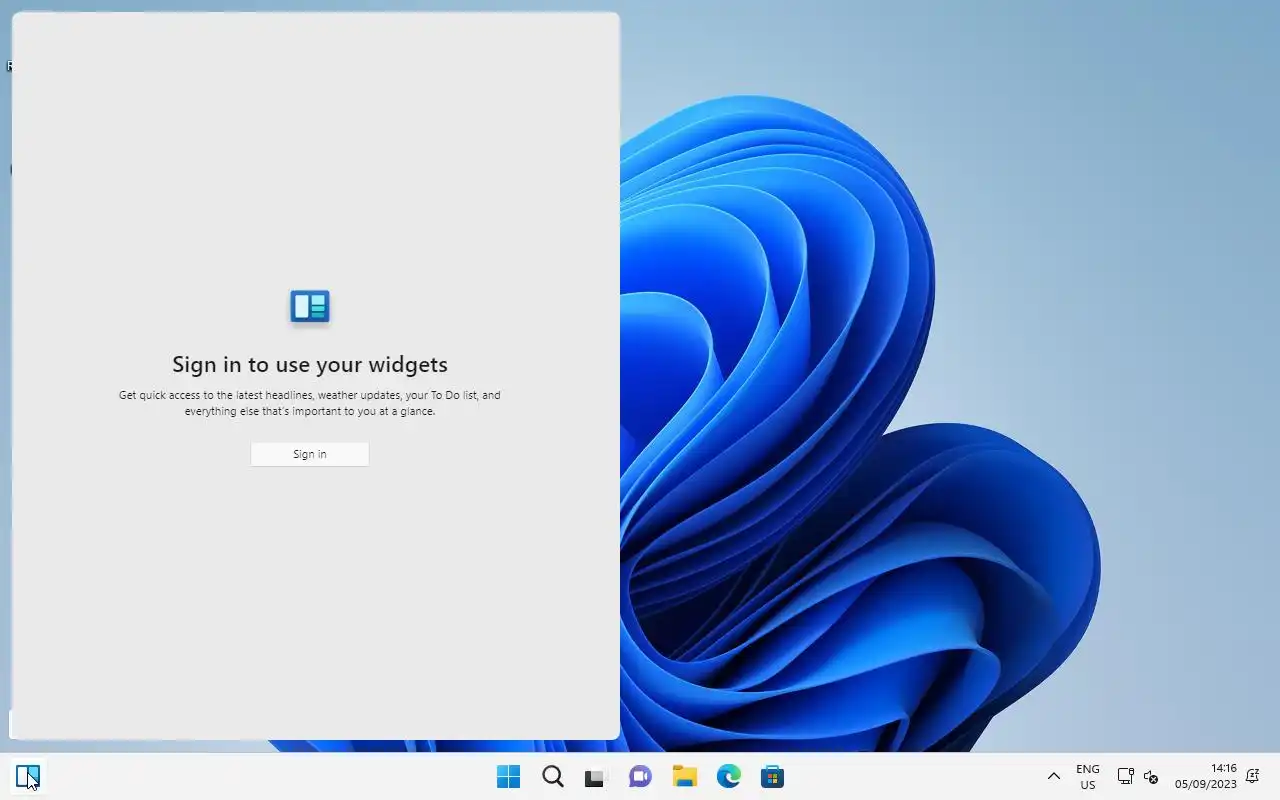This screenshot has width=1280, height=800.
Task: Open taskbar Search
Action: (552, 776)
